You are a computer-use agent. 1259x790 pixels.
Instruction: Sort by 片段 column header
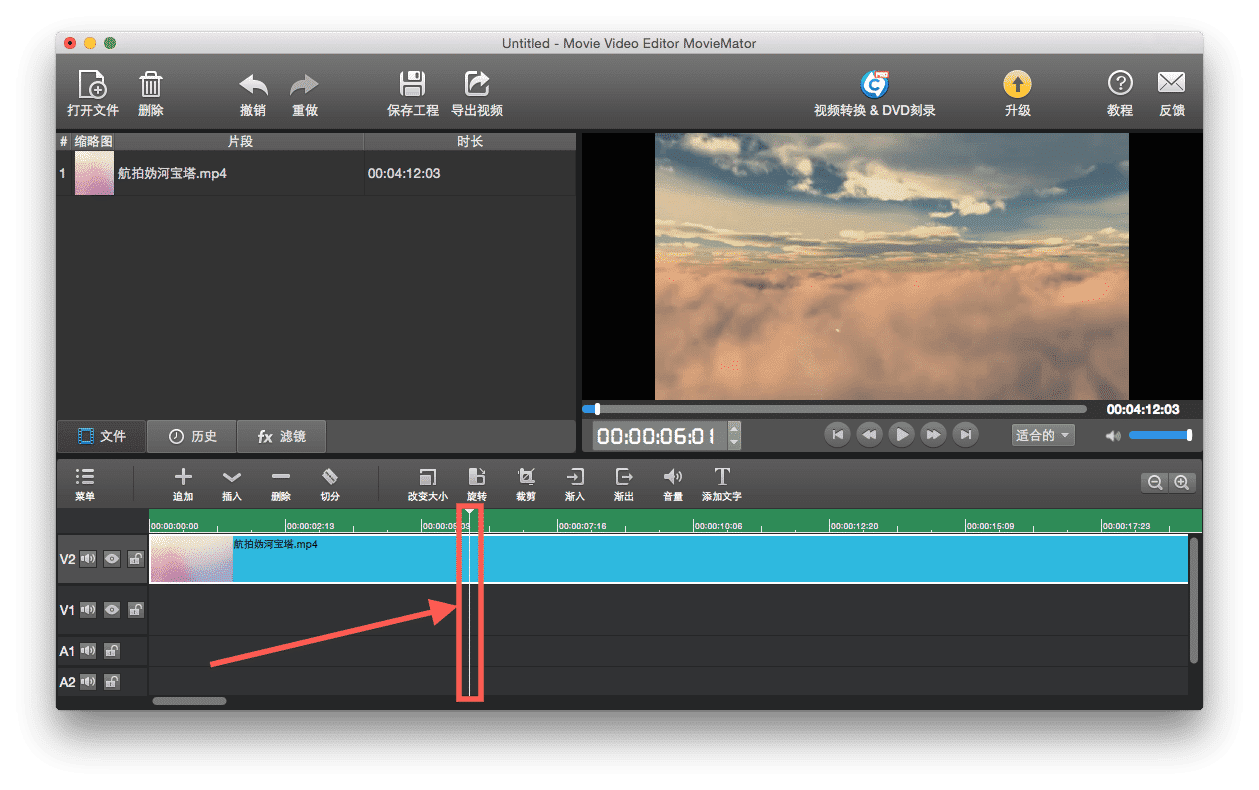click(x=240, y=142)
